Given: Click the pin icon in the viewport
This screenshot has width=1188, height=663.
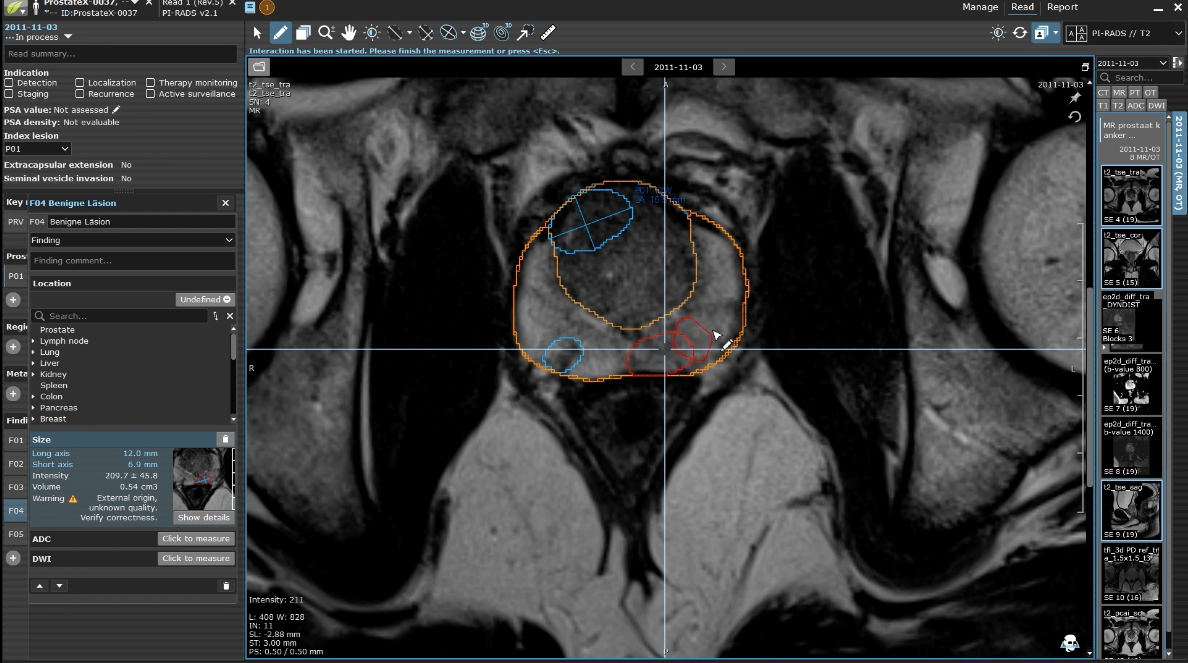Looking at the screenshot, I should point(1074,98).
